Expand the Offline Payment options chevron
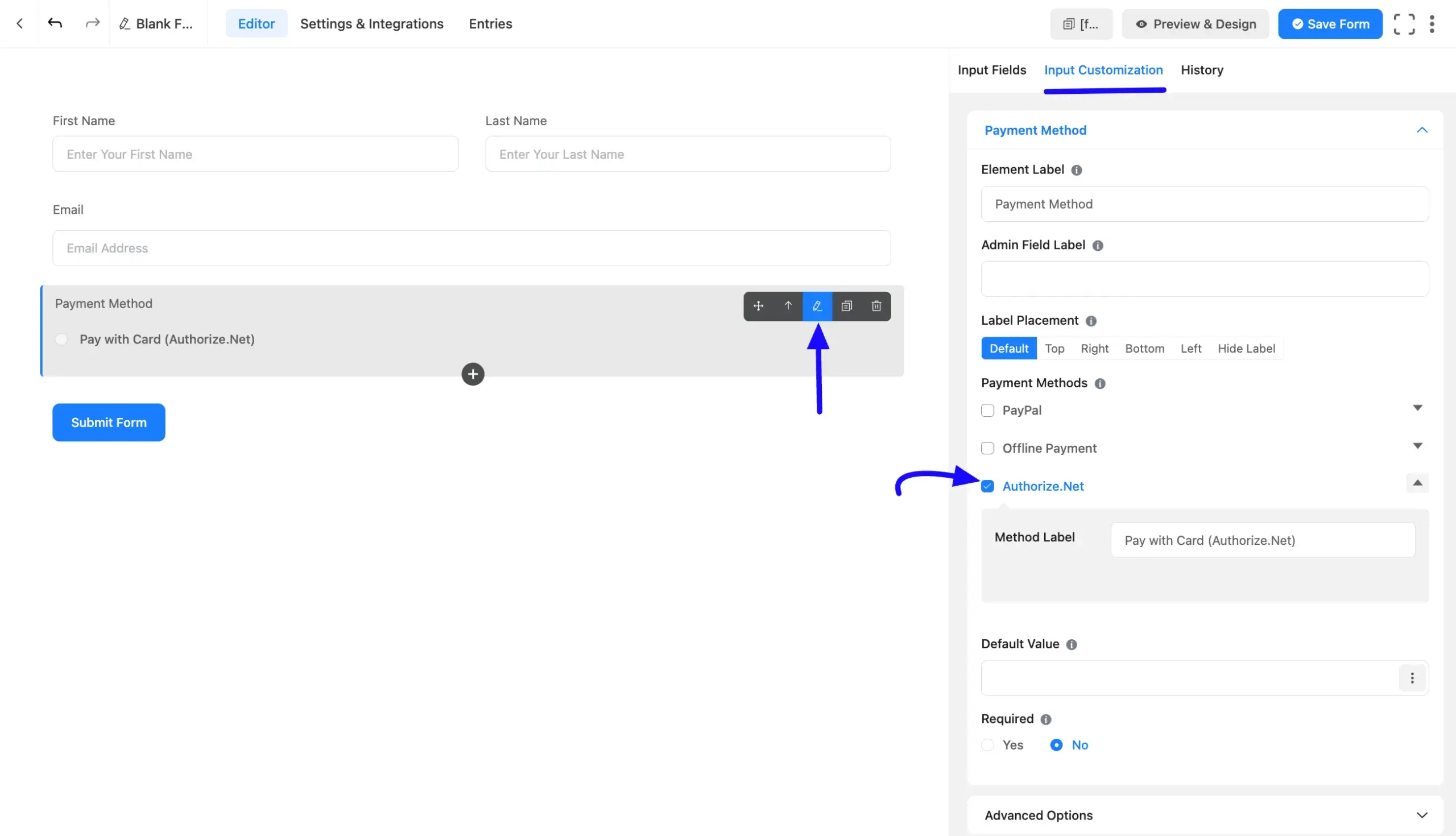 [1418, 445]
